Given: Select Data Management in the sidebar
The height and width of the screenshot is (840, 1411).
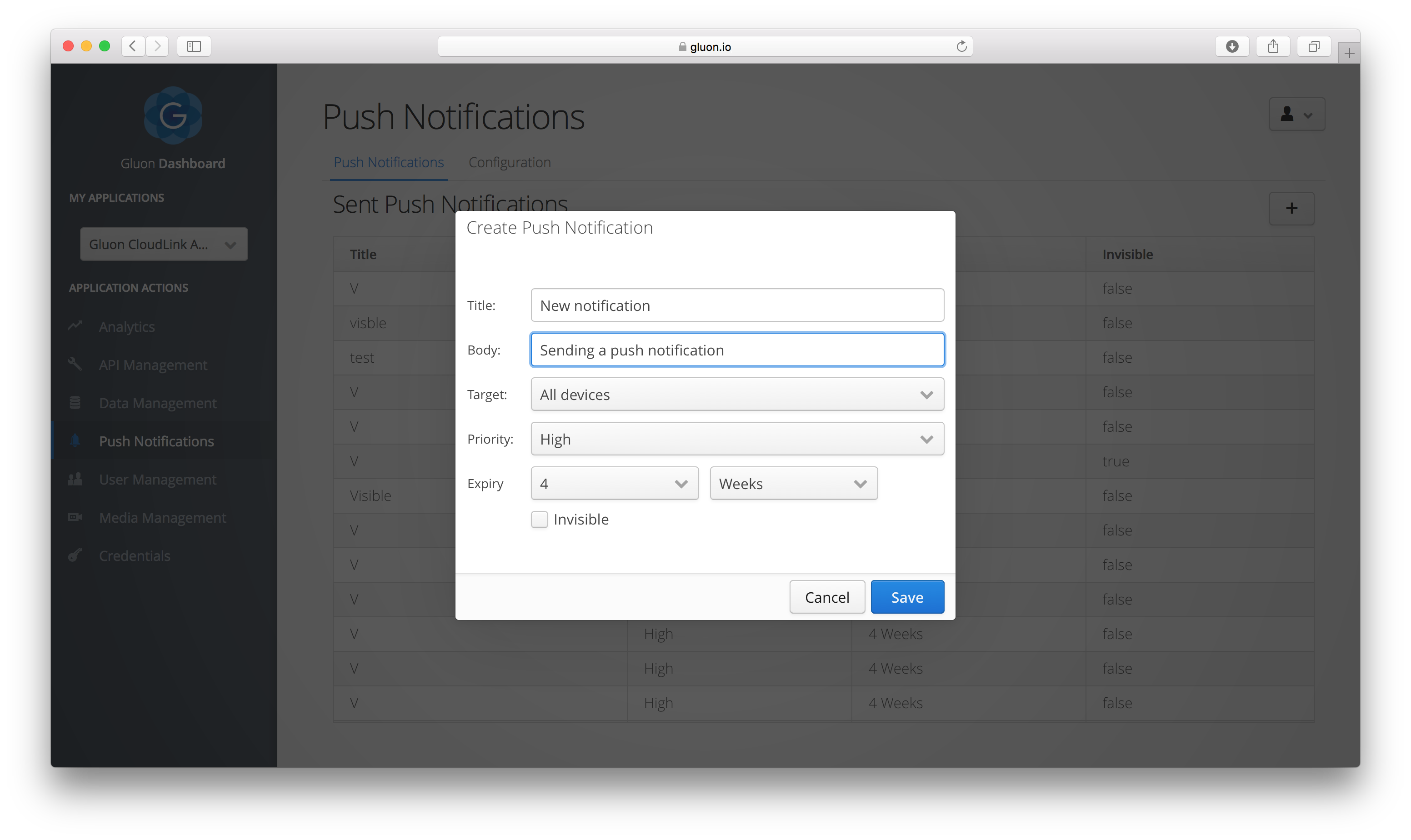Looking at the screenshot, I should 157,403.
